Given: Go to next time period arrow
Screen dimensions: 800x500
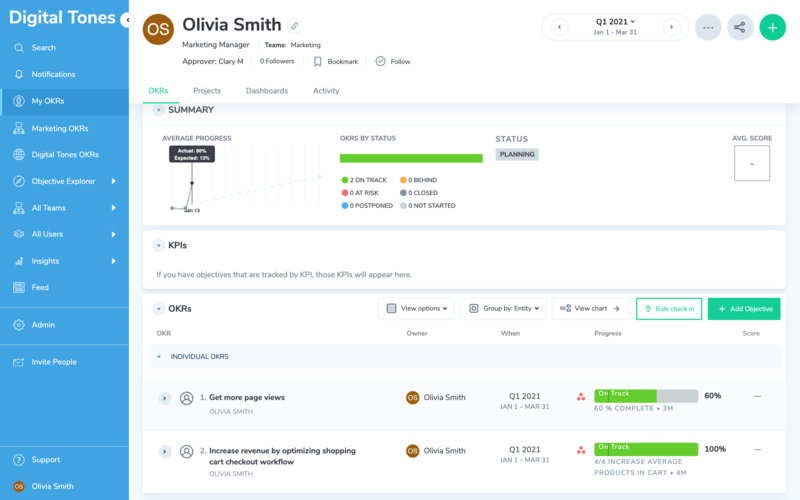Looking at the screenshot, I should coord(672,27).
